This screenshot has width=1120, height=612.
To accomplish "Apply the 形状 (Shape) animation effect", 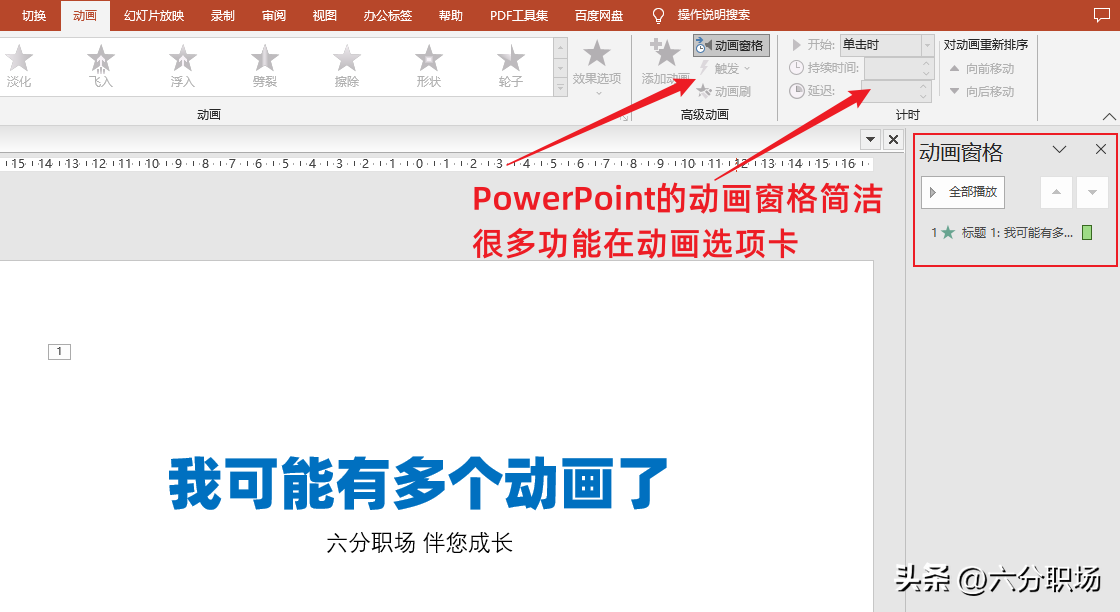I will coord(429,66).
